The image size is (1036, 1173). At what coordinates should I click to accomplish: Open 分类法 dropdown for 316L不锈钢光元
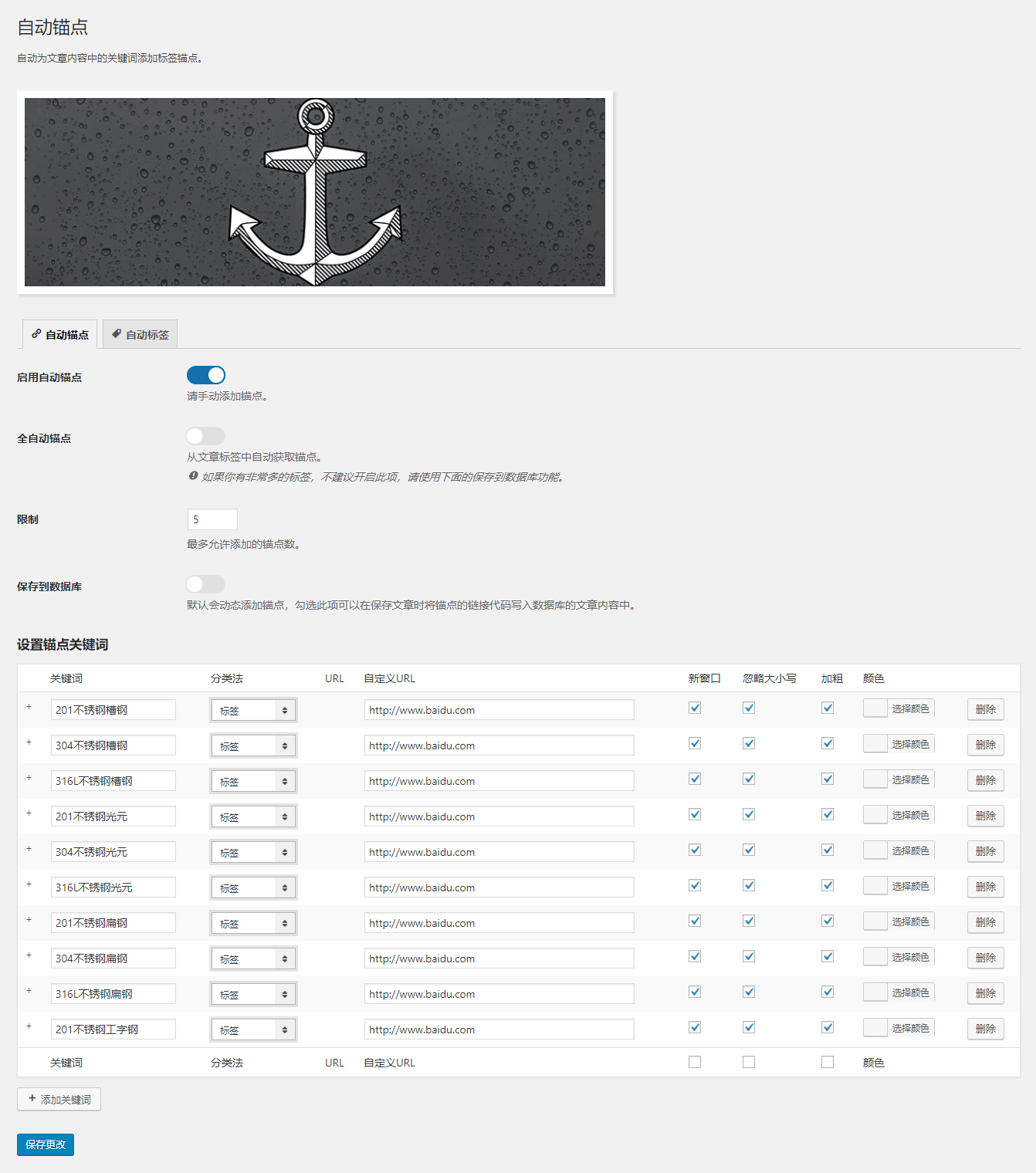(253, 887)
